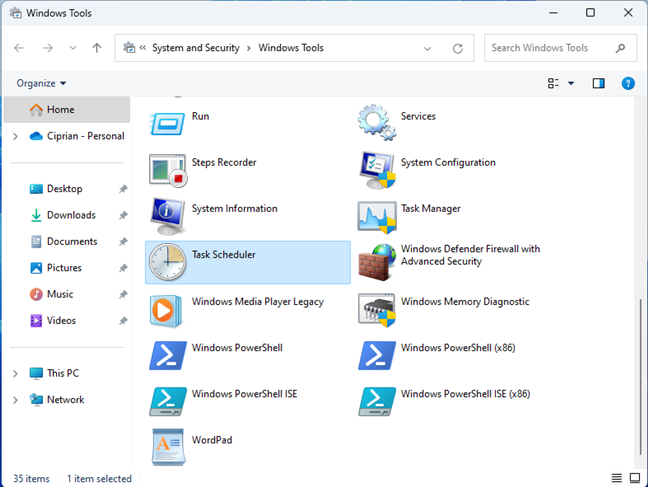Screen dimensions: 648x487
Task: Click System and Security breadcrumb
Action: pyautogui.click(x=196, y=48)
